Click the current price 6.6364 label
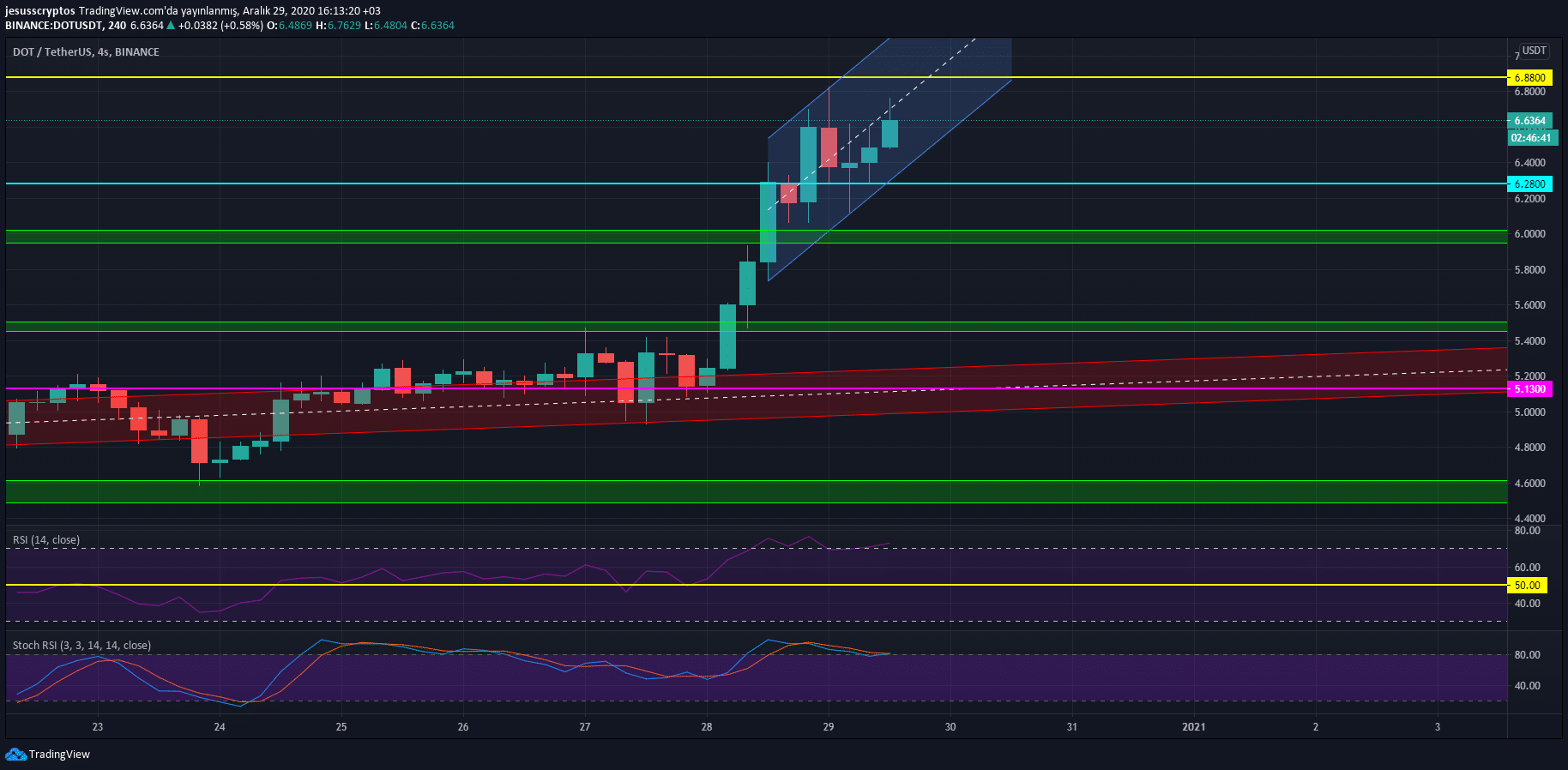Viewport: 1568px width, 770px height. point(1529,121)
